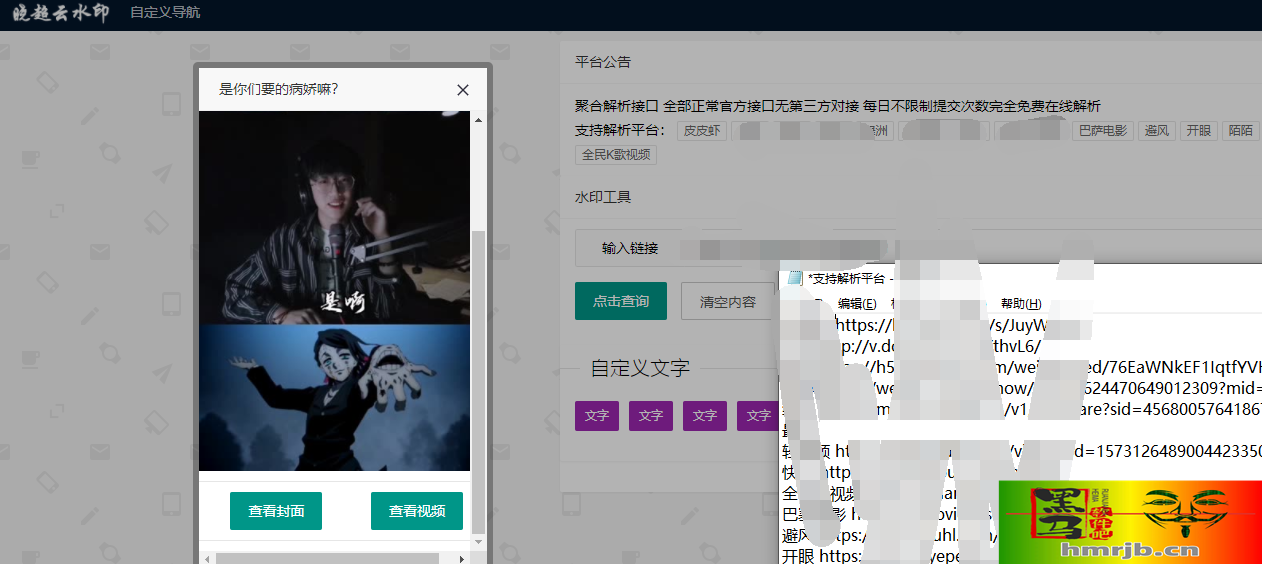
Task: Click the leftmost purple 文字 button
Action: point(597,416)
